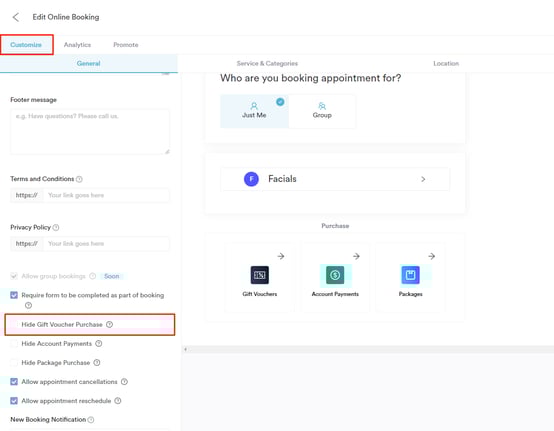Image resolution: width=554 pixels, height=431 pixels.
Task: Open the arrow above Packages tile
Action: [431, 256]
